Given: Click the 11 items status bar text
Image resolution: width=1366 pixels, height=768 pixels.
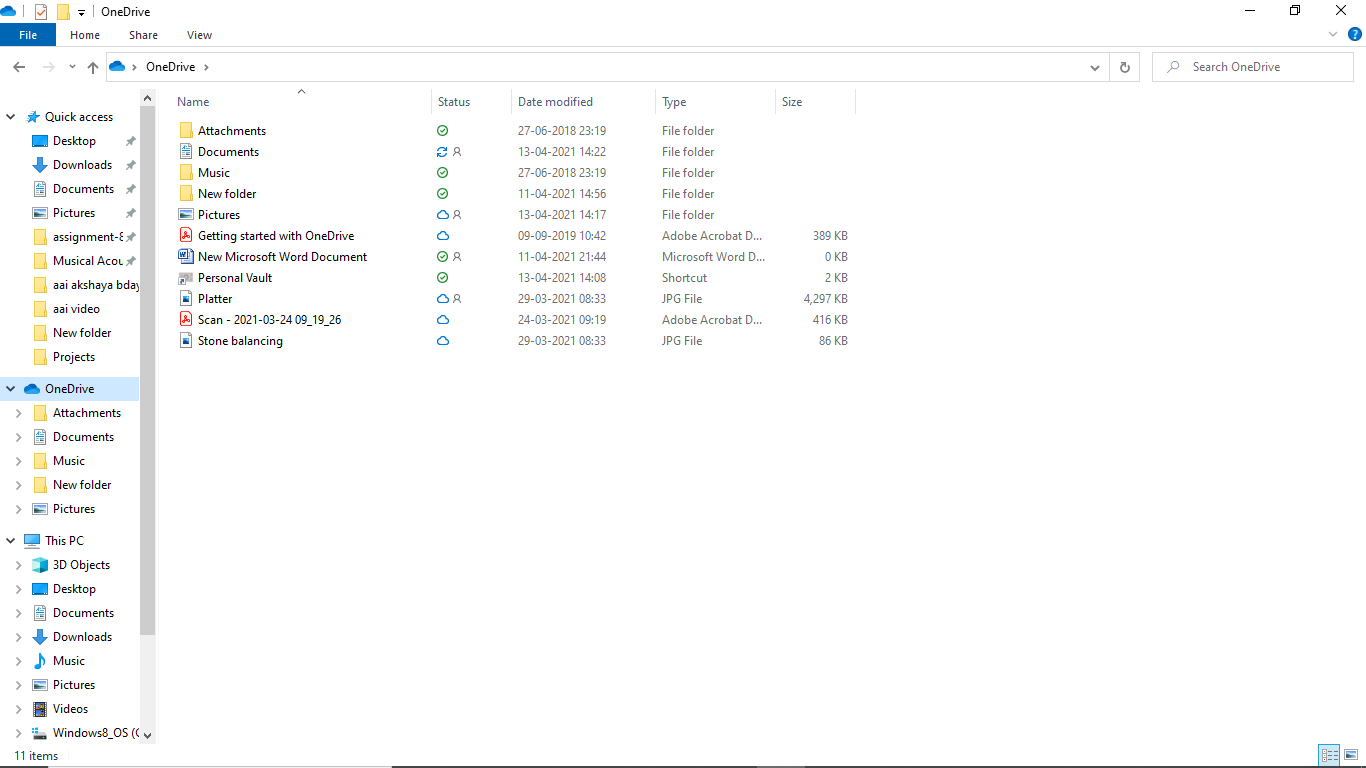Looking at the screenshot, I should click(x=36, y=756).
